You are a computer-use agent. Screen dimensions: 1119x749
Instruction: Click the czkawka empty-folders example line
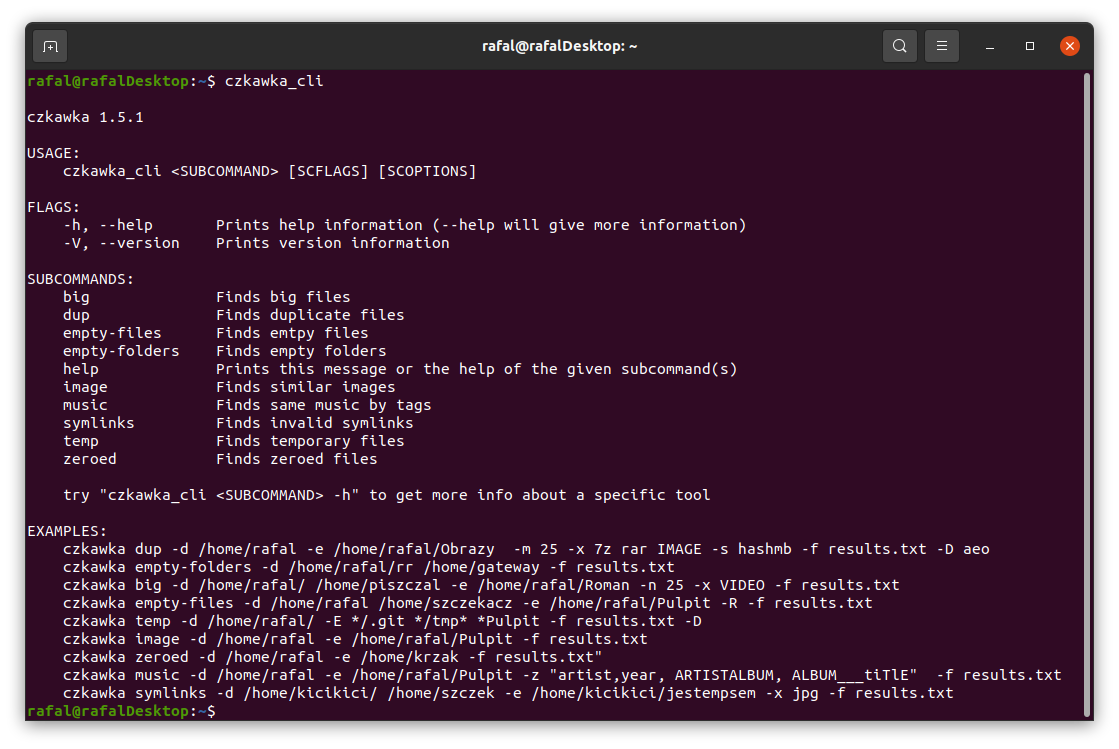coord(368,567)
